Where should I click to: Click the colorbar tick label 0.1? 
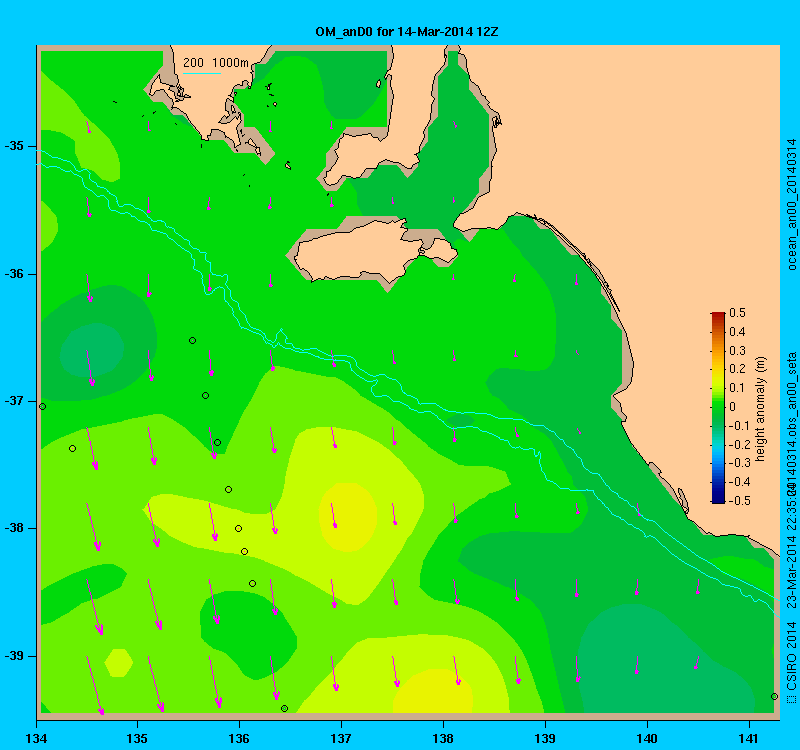[737, 388]
